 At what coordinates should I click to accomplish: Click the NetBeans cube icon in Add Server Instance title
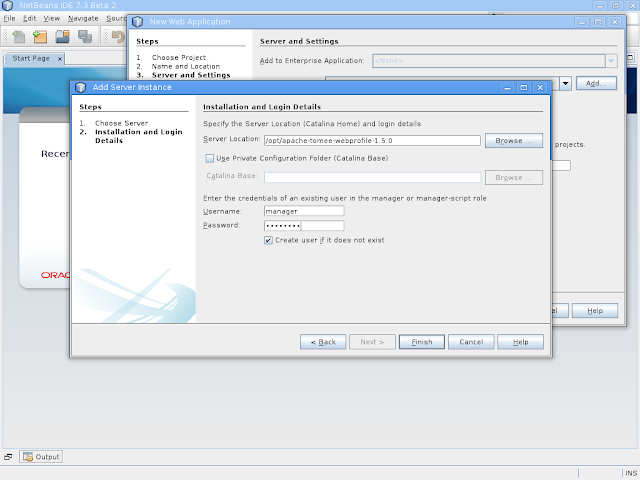pos(80,87)
